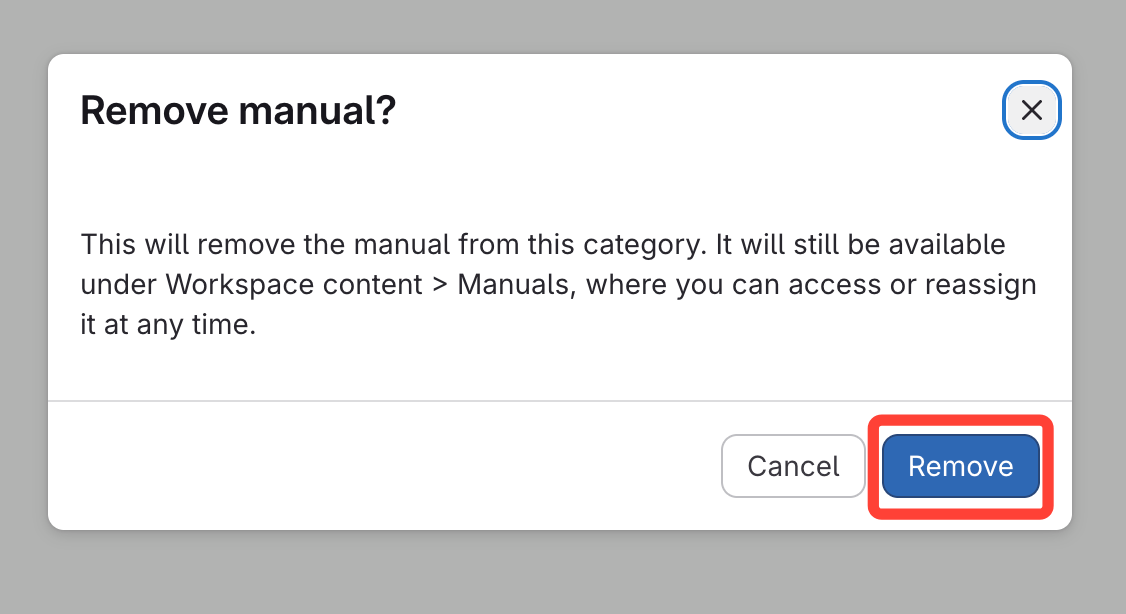
Task: Abort the removal via Cancel
Action: point(793,466)
